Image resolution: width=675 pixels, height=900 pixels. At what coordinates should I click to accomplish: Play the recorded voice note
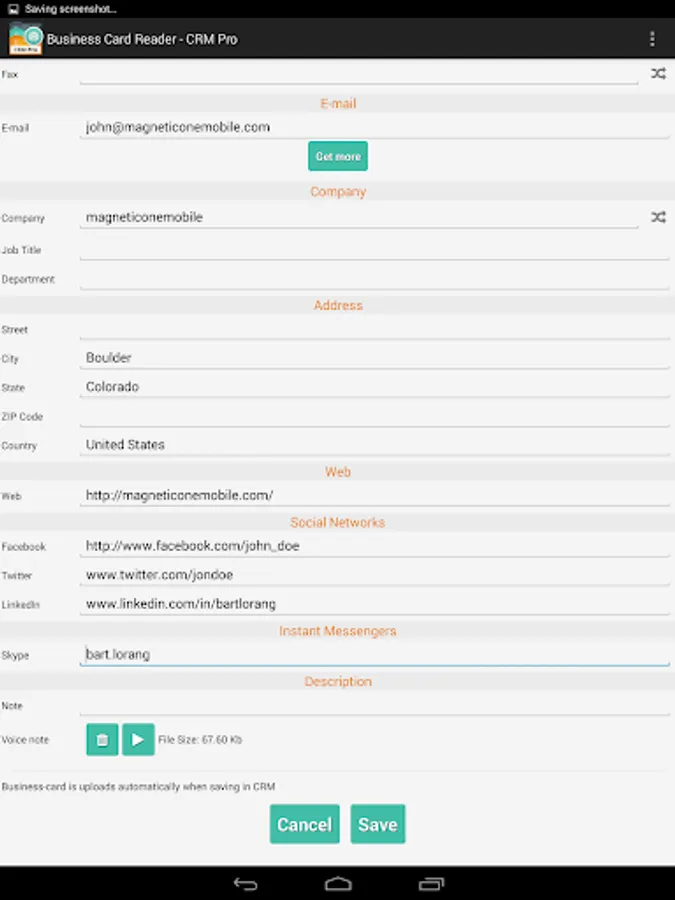138,739
